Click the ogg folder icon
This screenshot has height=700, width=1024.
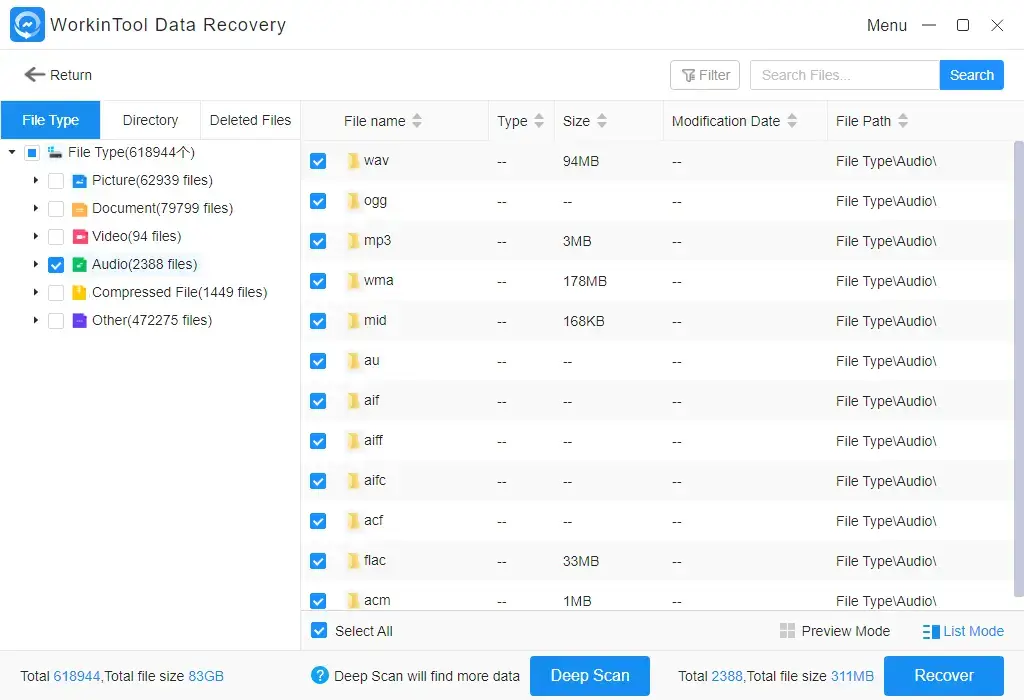tap(353, 200)
